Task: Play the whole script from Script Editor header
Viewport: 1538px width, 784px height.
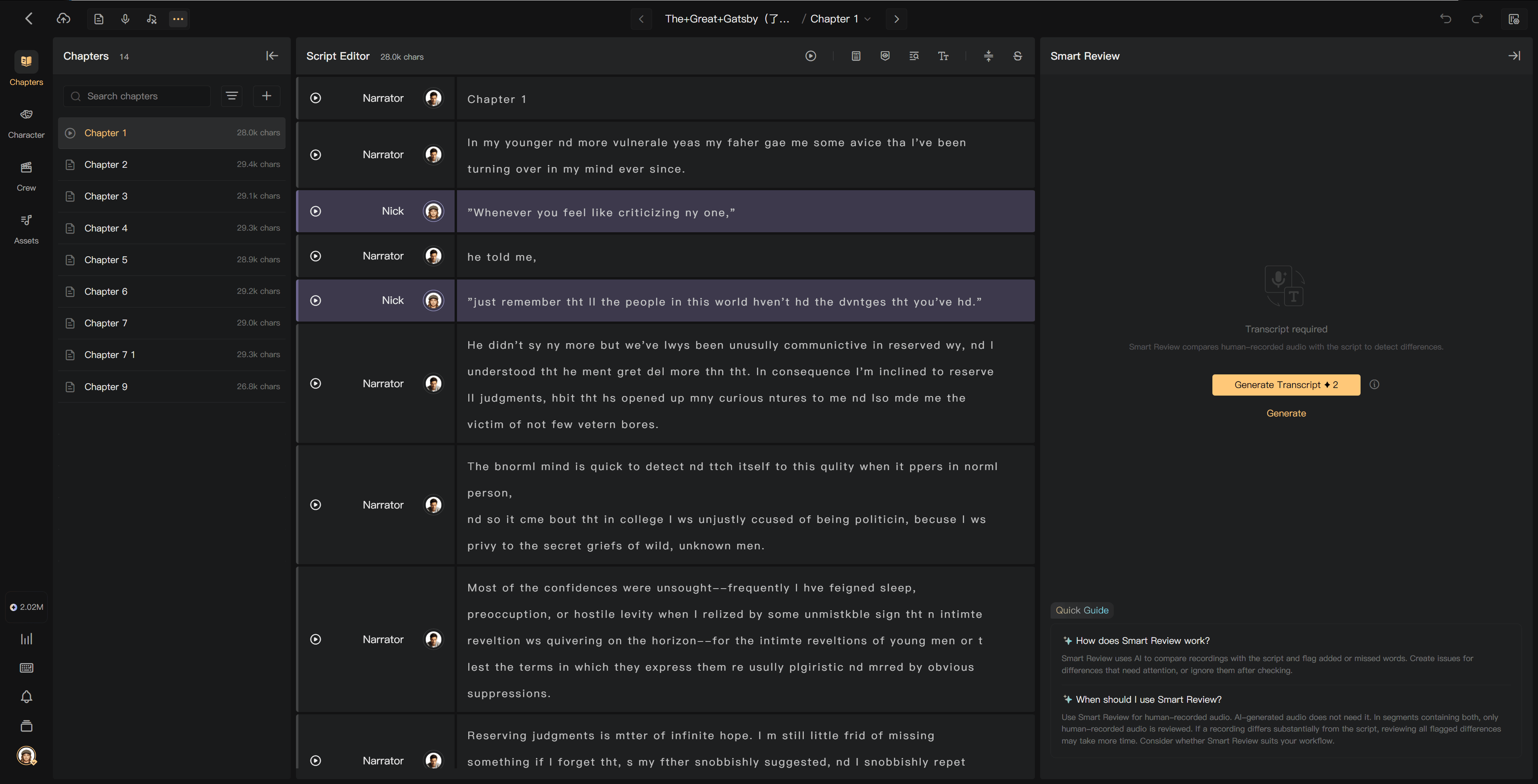Action: tap(811, 56)
